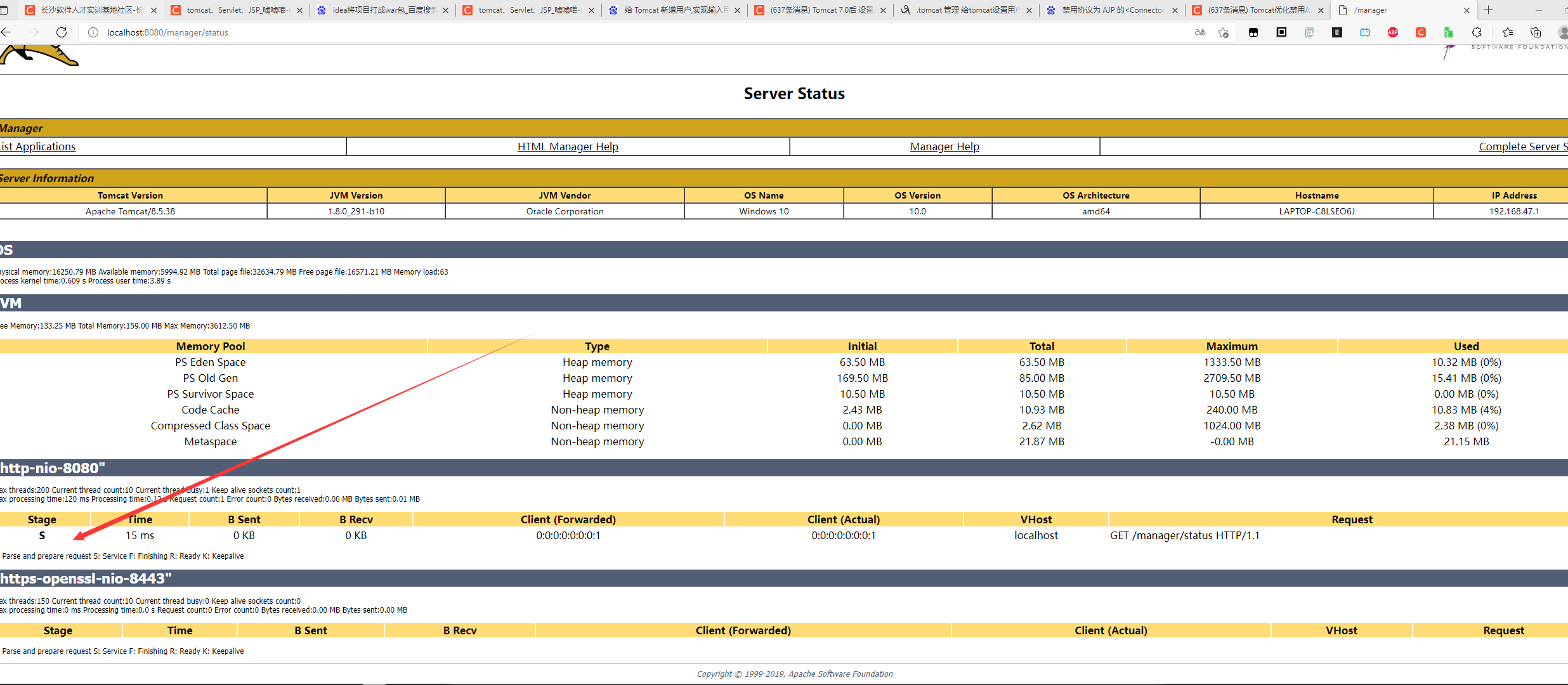Click the browser back arrow
The height and width of the screenshot is (685, 1568).
[6, 32]
